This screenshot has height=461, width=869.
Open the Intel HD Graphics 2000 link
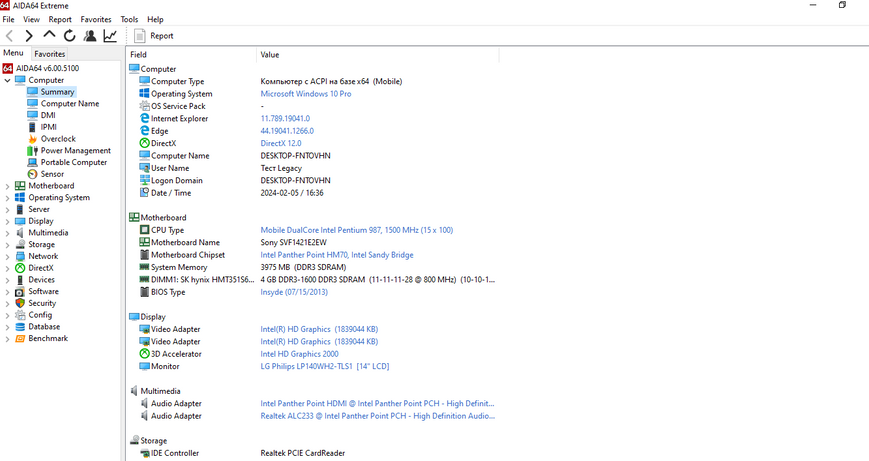click(299, 354)
